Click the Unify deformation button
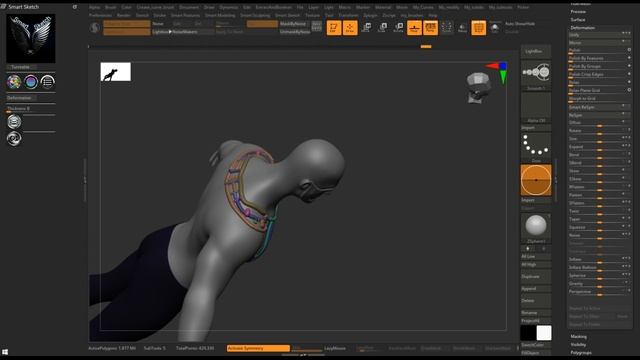Image resolution: width=640 pixels, height=360 pixels. pos(600,35)
